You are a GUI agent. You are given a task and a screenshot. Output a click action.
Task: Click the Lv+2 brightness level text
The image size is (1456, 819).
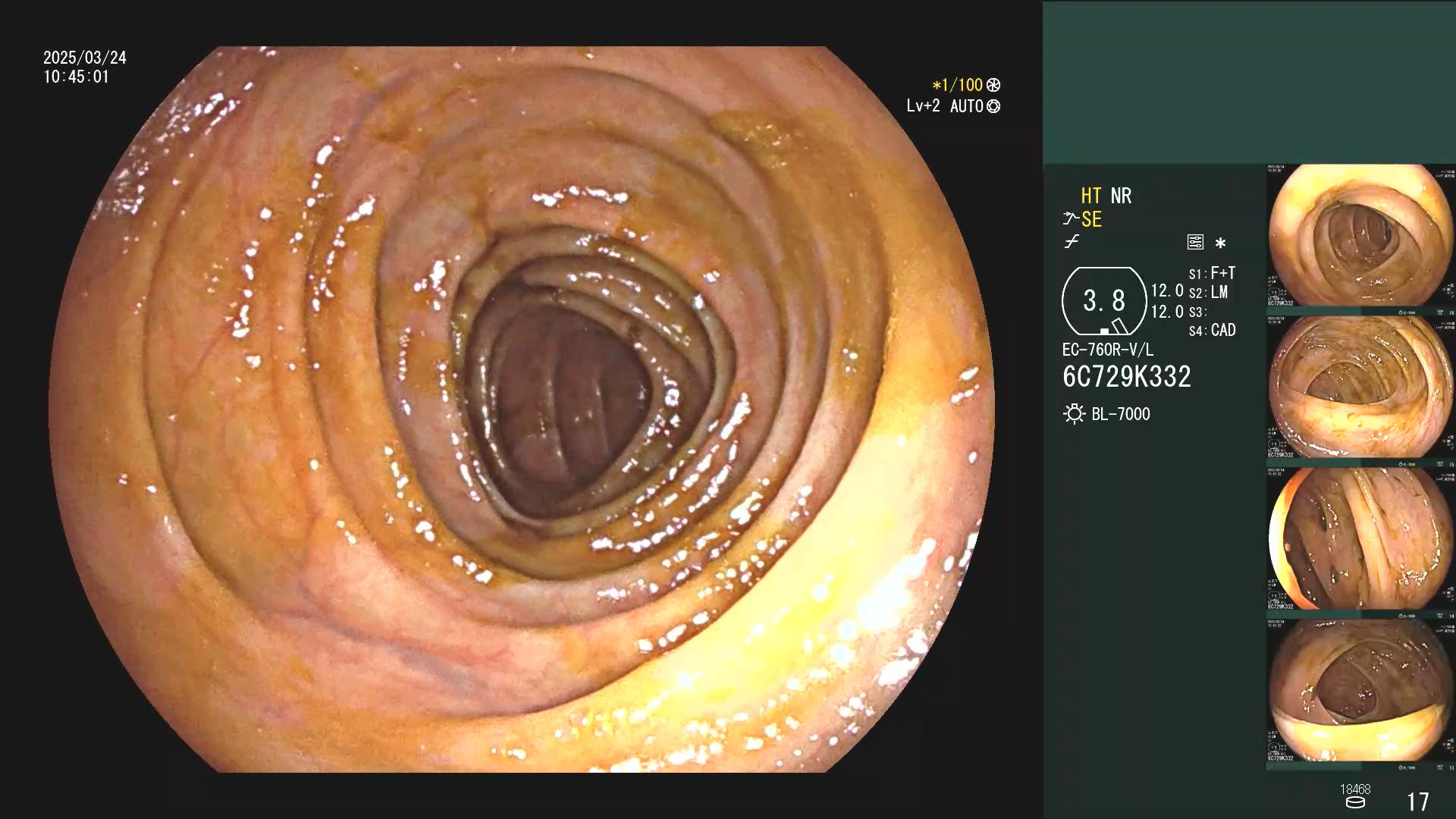pos(923,106)
